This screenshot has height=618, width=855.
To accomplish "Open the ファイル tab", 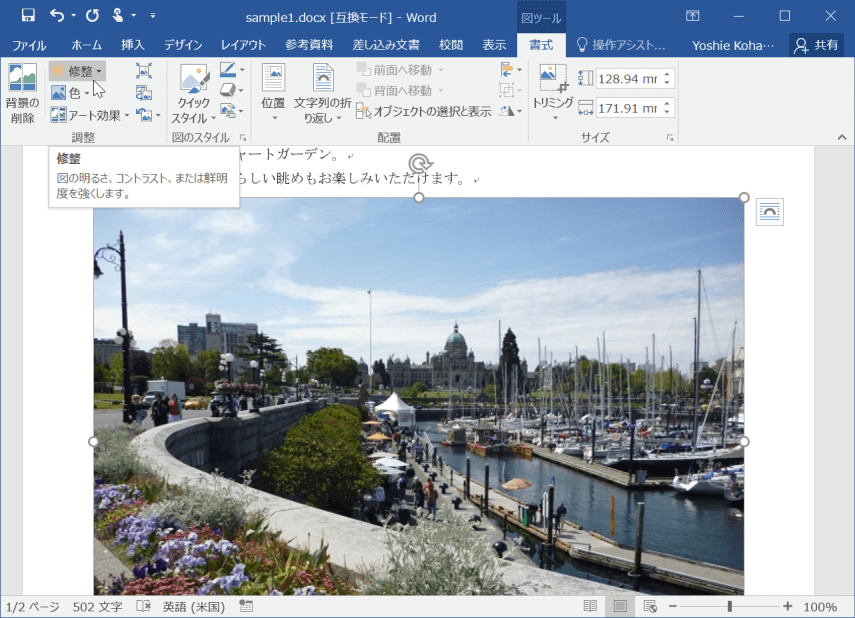I will click(x=29, y=45).
